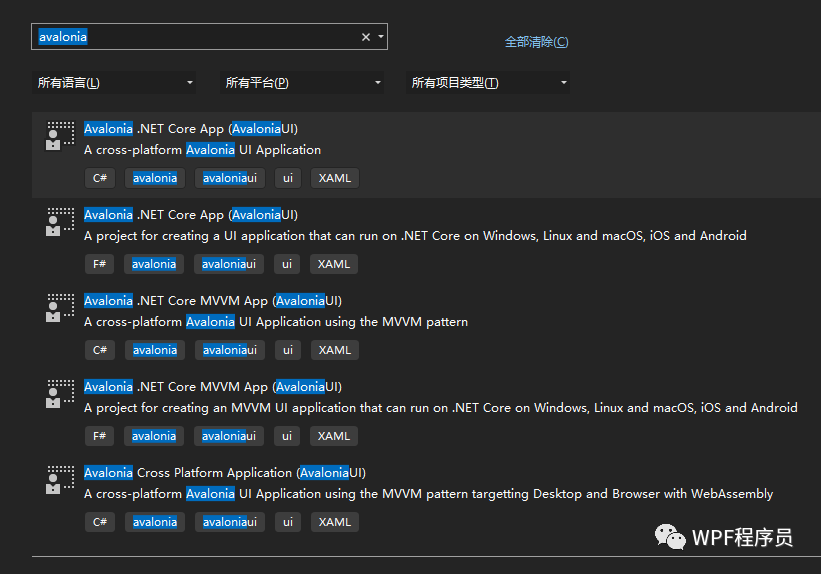Select the C# Avalonia .NET Core App template icon

tap(60, 136)
